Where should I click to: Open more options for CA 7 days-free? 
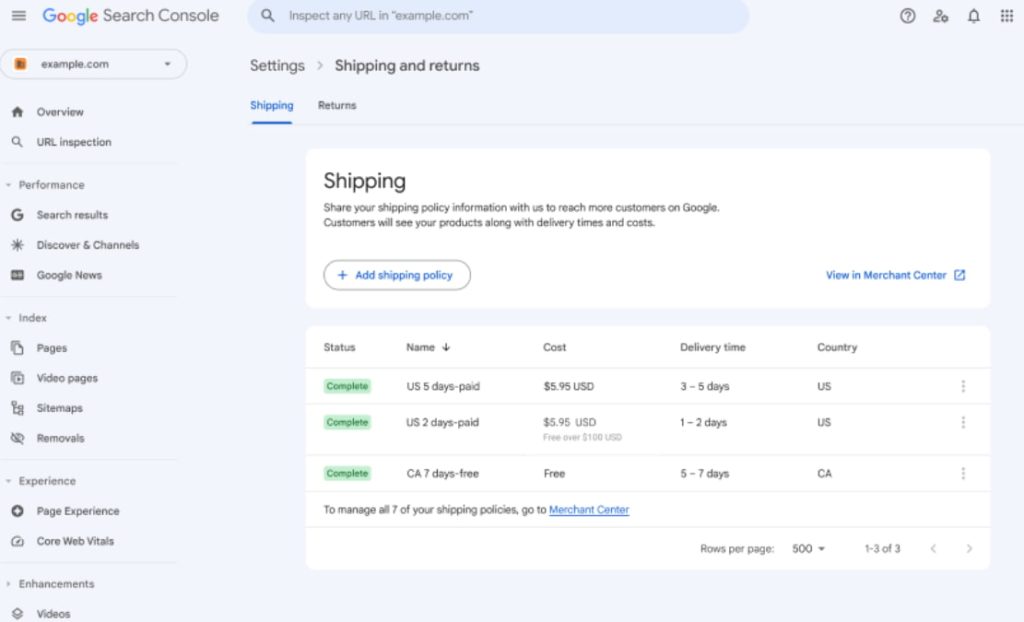point(963,473)
